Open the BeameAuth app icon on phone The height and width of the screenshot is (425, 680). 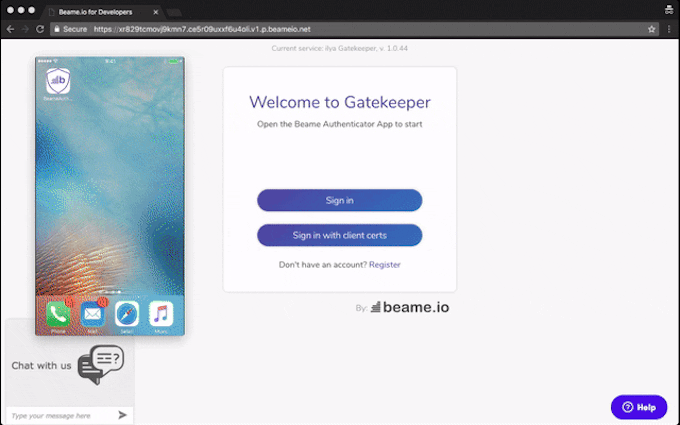click(x=58, y=81)
